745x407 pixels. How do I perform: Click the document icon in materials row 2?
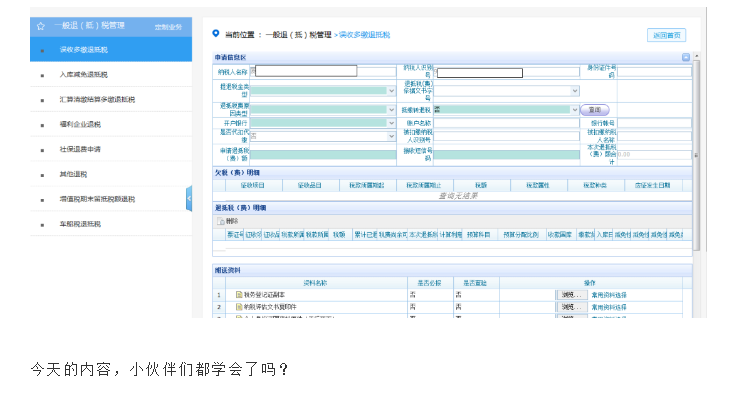(x=239, y=307)
